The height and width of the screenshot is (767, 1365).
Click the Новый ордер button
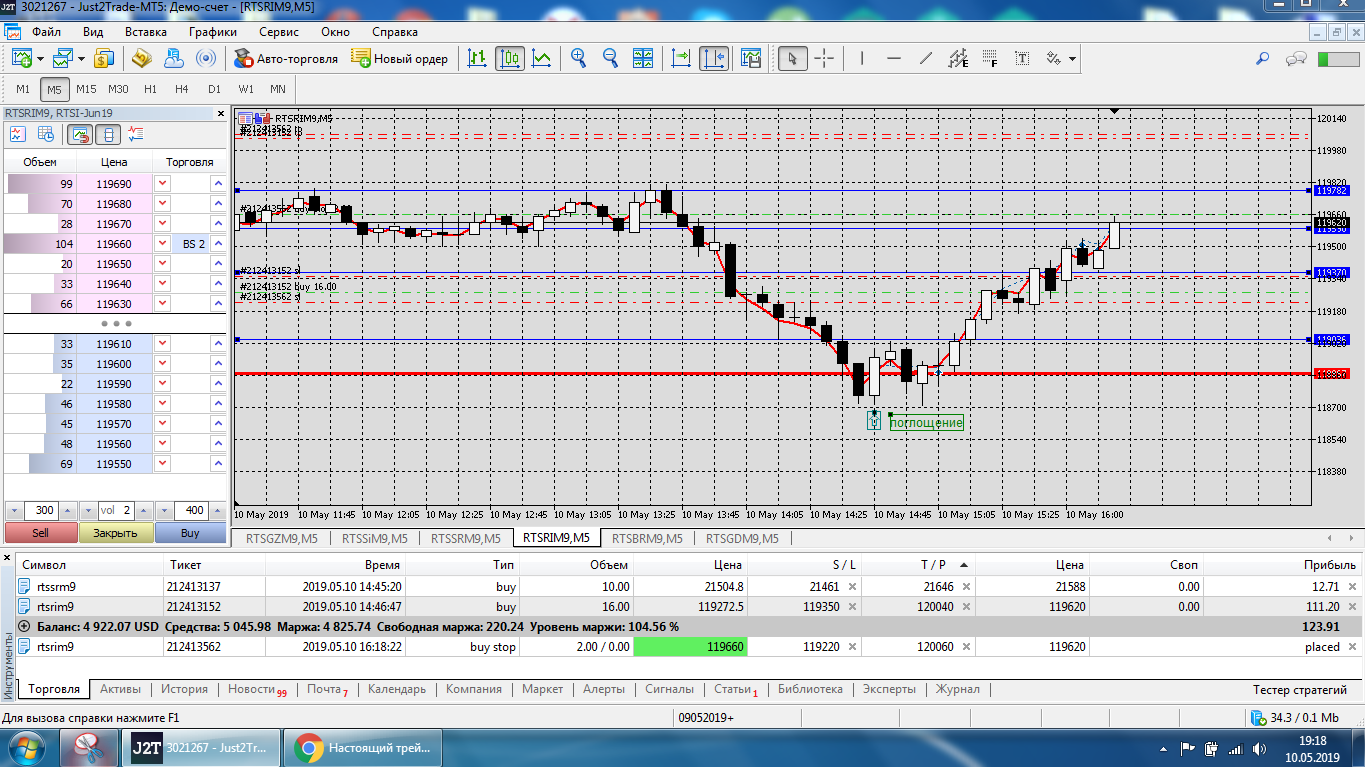coord(400,58)
